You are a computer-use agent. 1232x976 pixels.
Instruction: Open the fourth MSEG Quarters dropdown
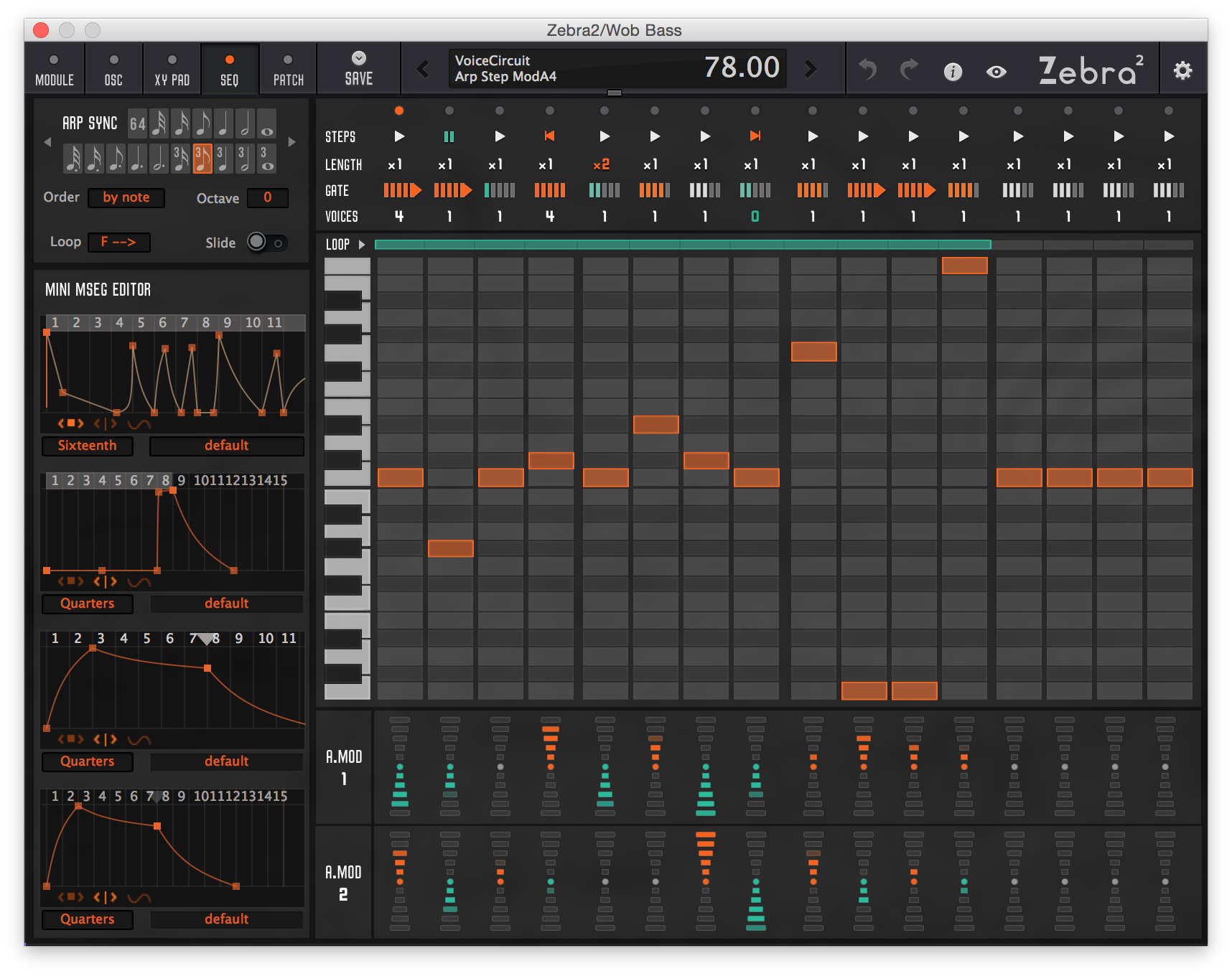click(x=88, y=919)
